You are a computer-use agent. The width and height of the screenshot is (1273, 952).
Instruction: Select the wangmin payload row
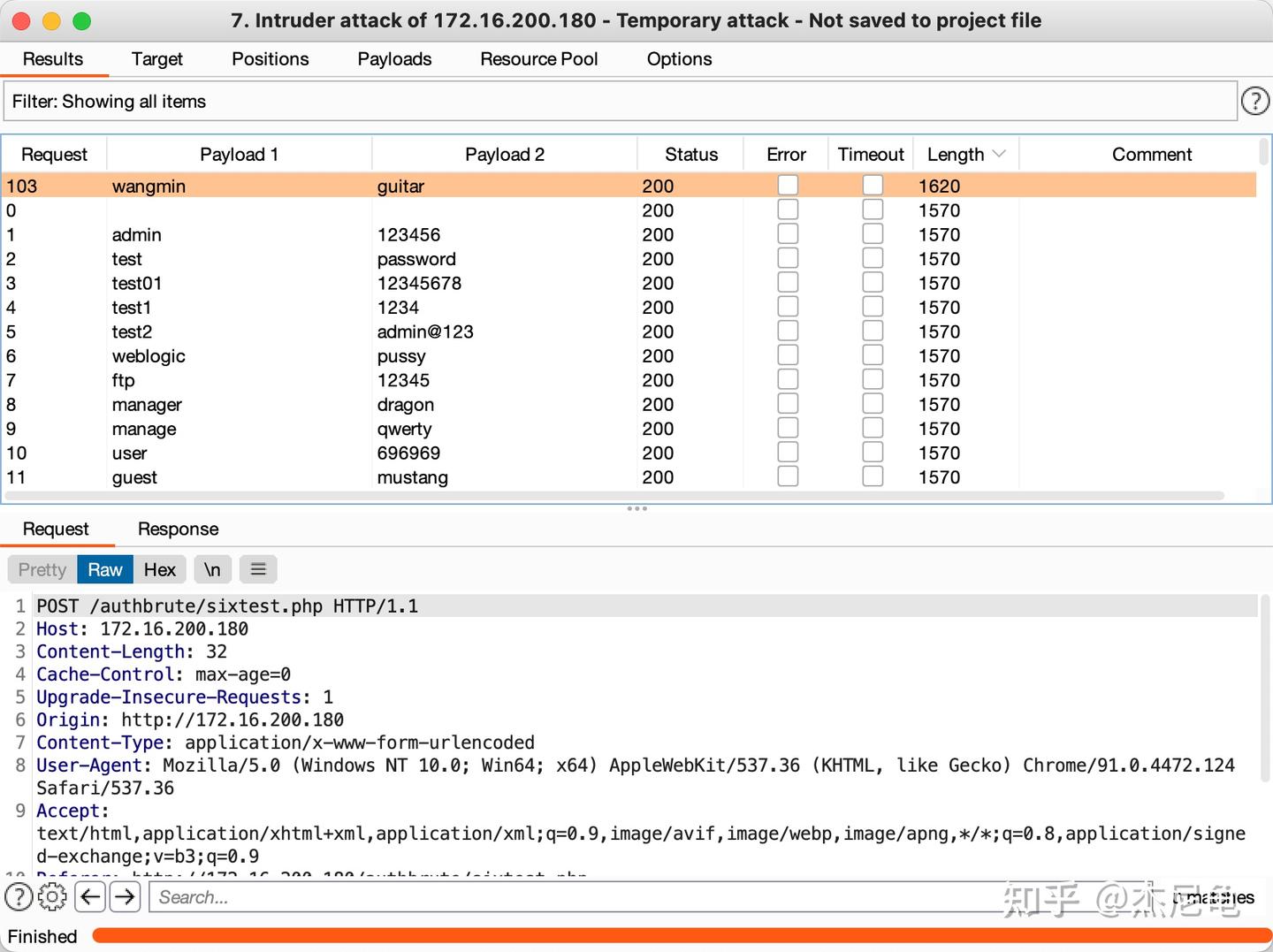pos(629,186)
